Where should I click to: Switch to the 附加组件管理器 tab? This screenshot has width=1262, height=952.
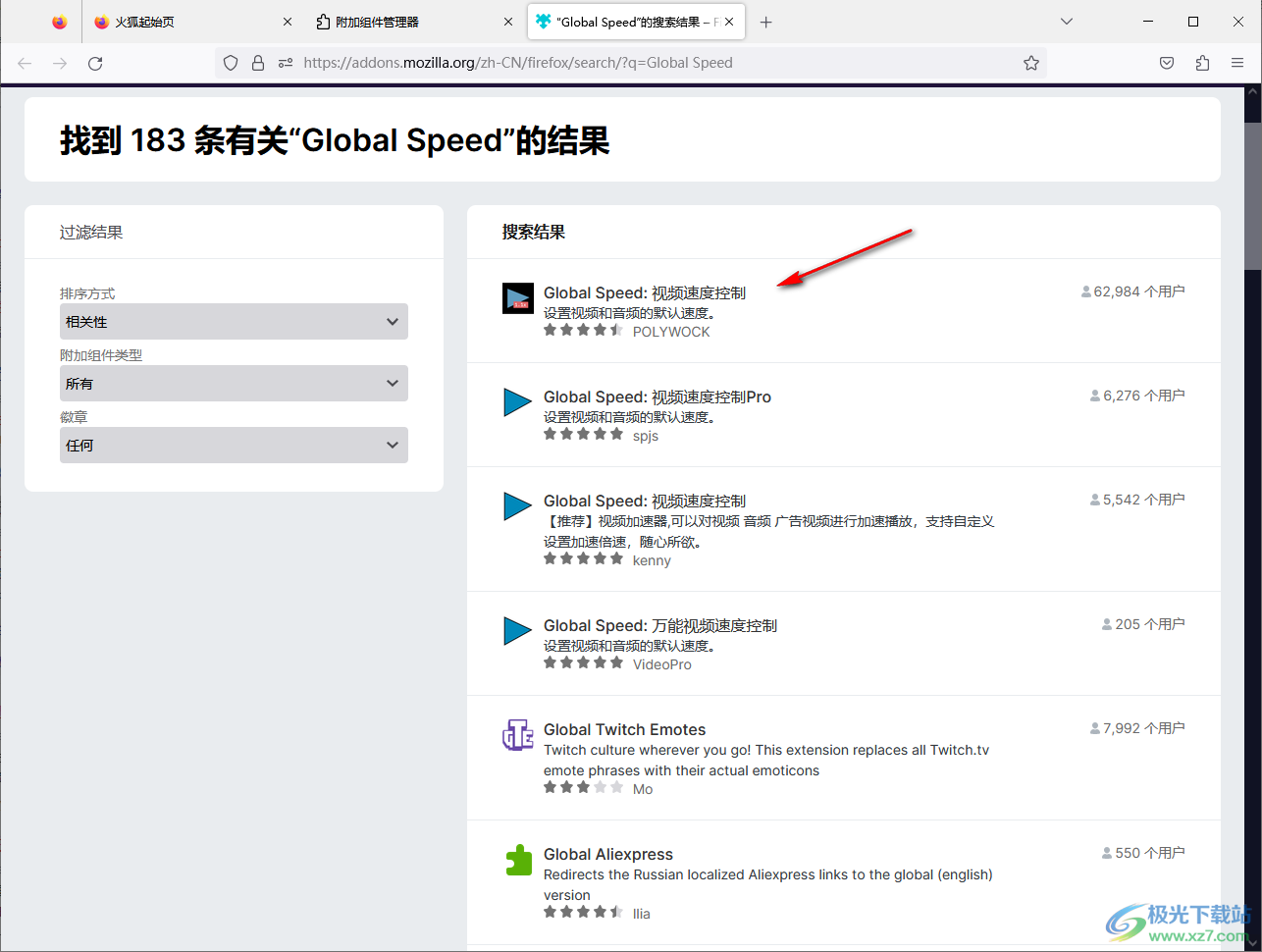[x=413, y=22]
